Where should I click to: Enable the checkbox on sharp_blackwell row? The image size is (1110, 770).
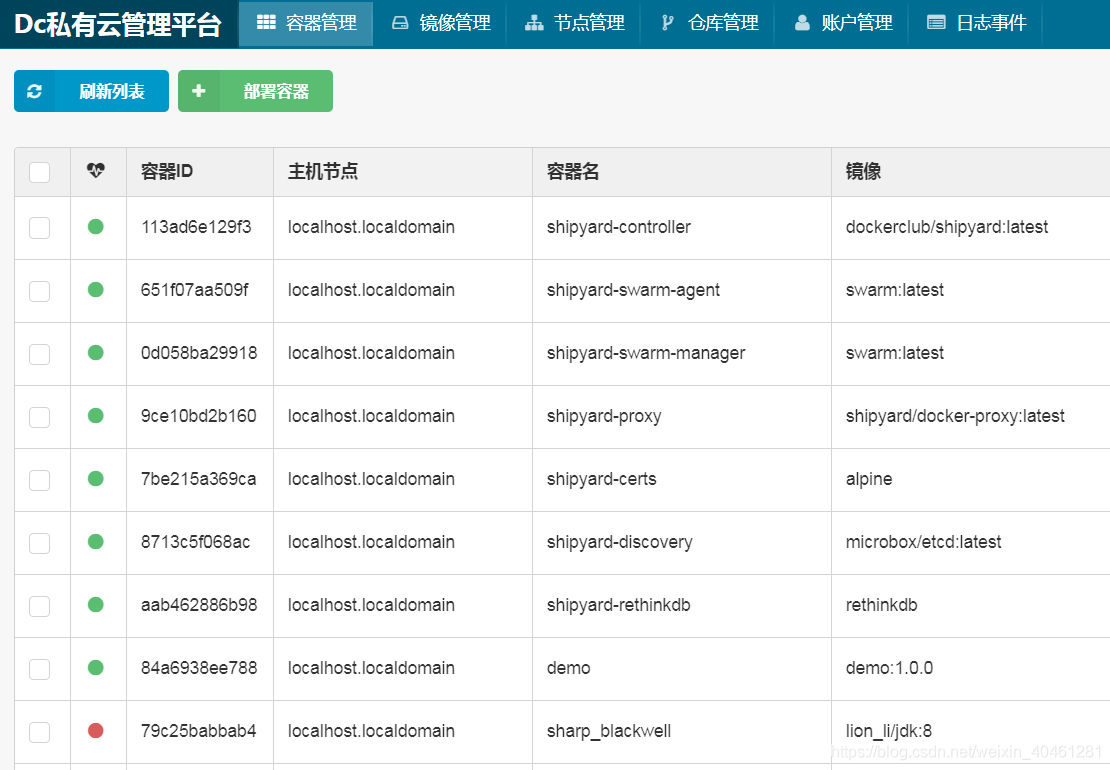click(40, 732)
